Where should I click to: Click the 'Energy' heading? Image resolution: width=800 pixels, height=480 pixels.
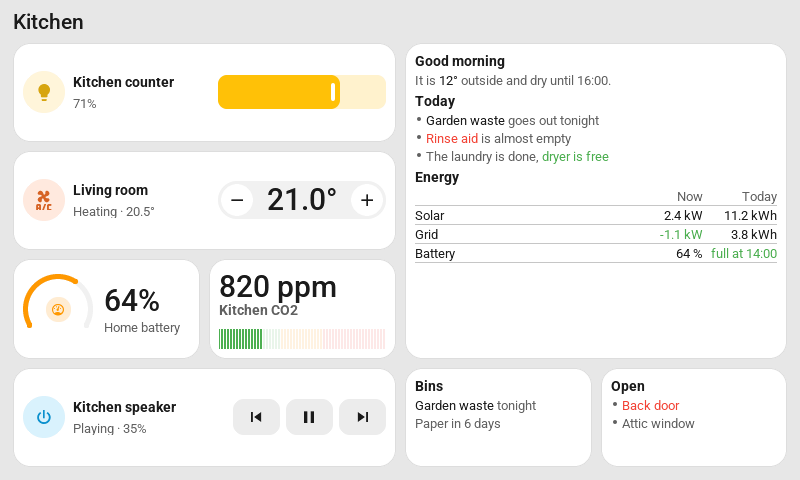tap(437, 178)
